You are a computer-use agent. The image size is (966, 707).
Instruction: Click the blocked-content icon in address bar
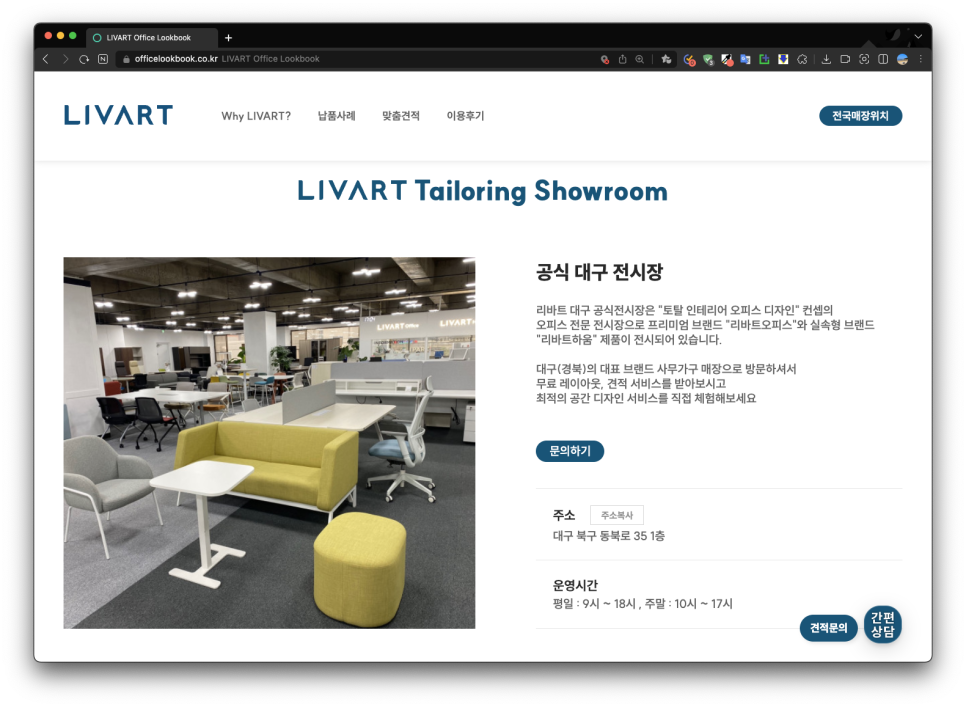pyautogui.click(x=605, y=59)
